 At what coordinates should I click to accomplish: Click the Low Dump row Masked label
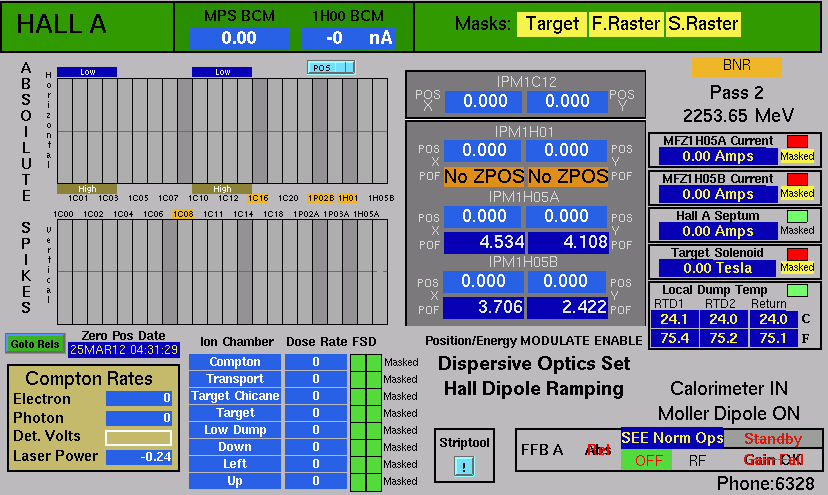tap(401, 430)
